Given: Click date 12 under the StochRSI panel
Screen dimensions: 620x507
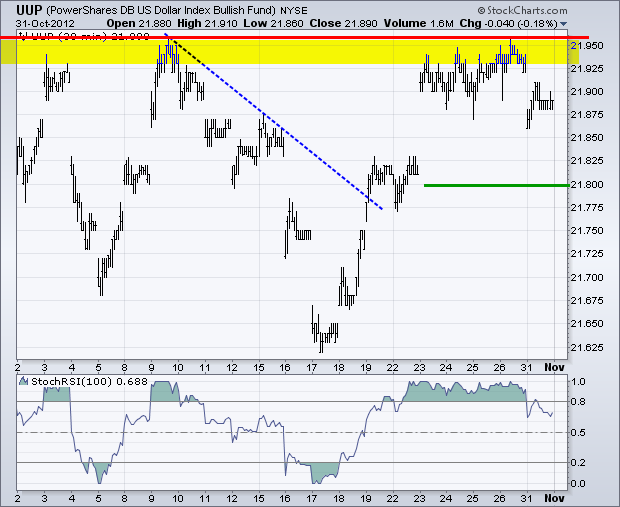Looking at the screenshot, I should [x=232, y=498].
